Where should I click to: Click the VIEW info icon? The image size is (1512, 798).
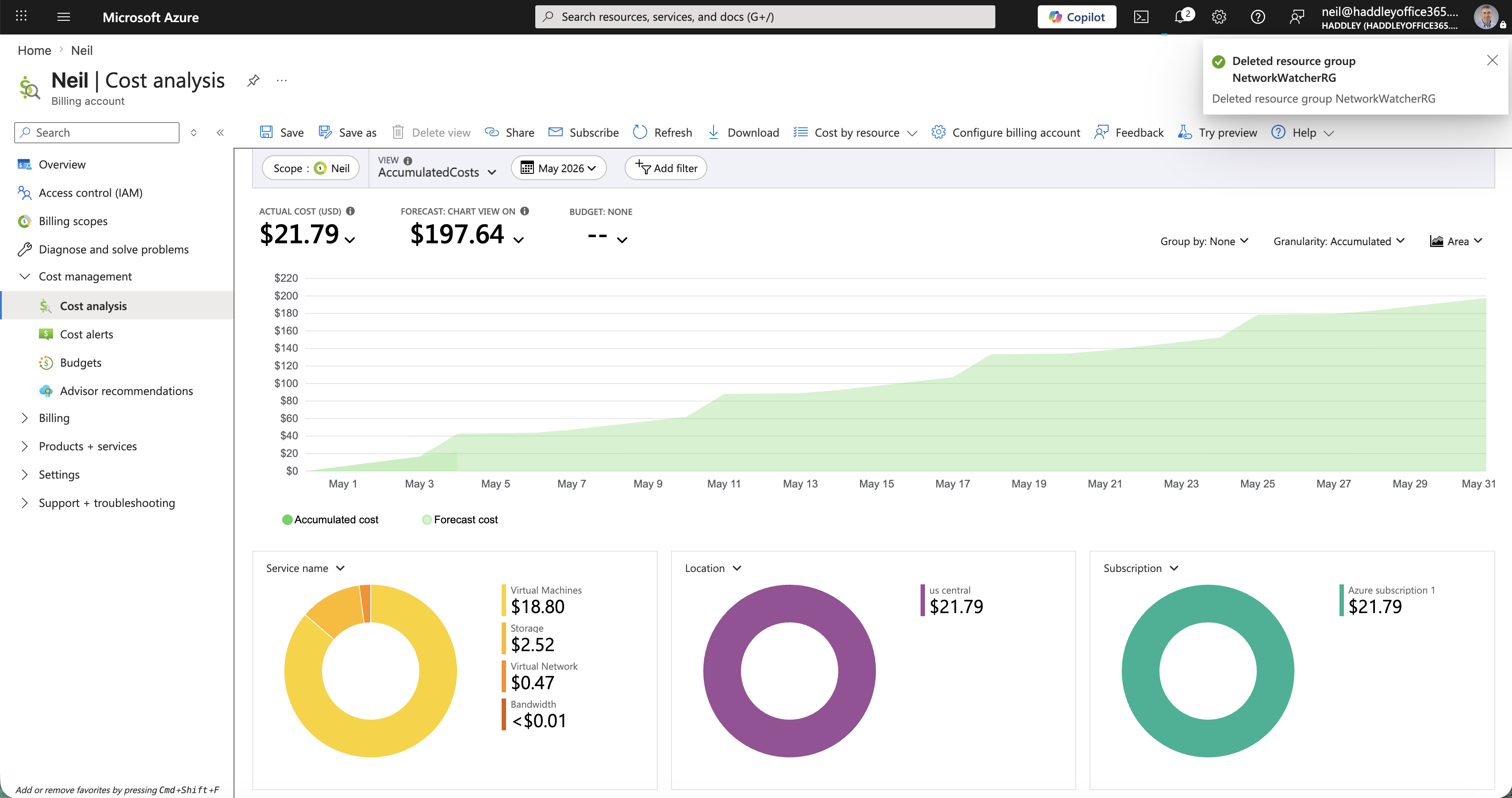(x=408, y=161)
